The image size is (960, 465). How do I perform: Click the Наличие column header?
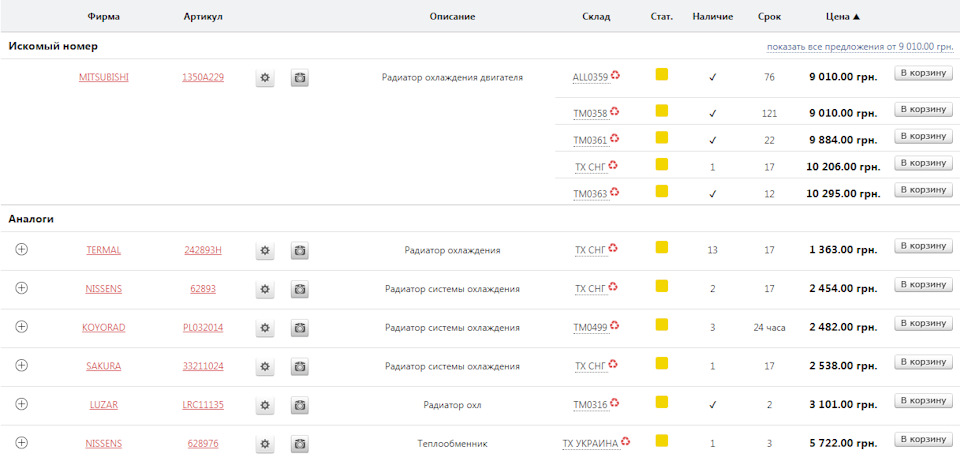tap(713, 17)
